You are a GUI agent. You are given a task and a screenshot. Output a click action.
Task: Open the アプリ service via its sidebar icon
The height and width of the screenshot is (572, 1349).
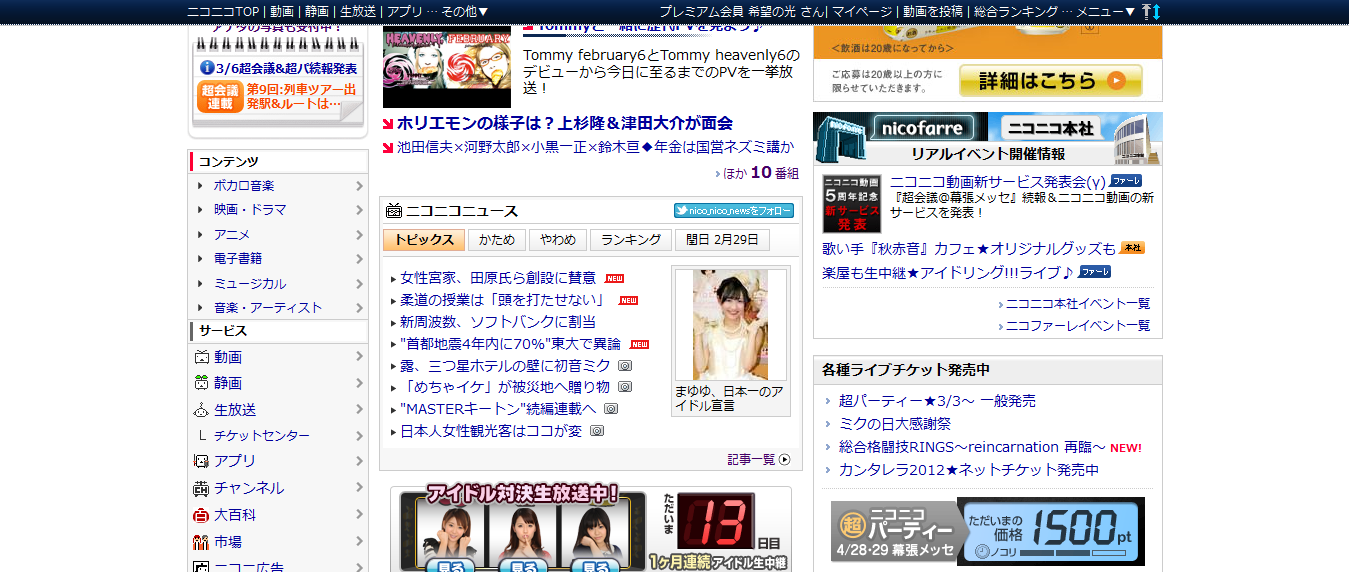(201, 461)
